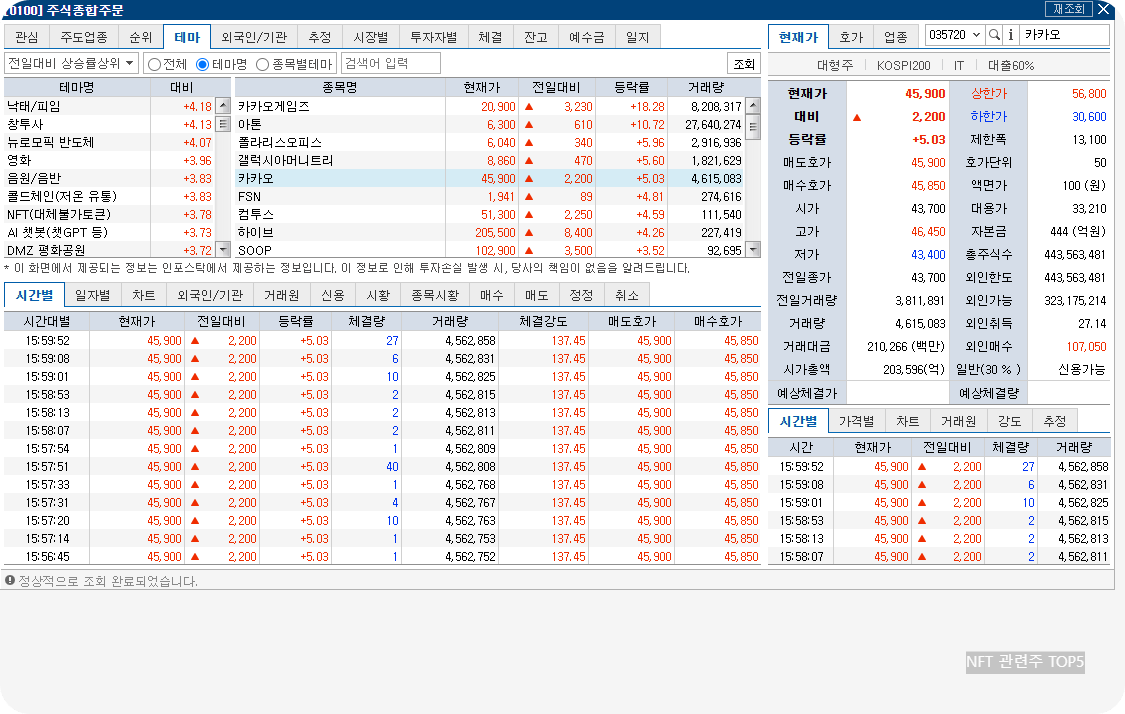Switch to the 시장별 tab

point(371,37)
